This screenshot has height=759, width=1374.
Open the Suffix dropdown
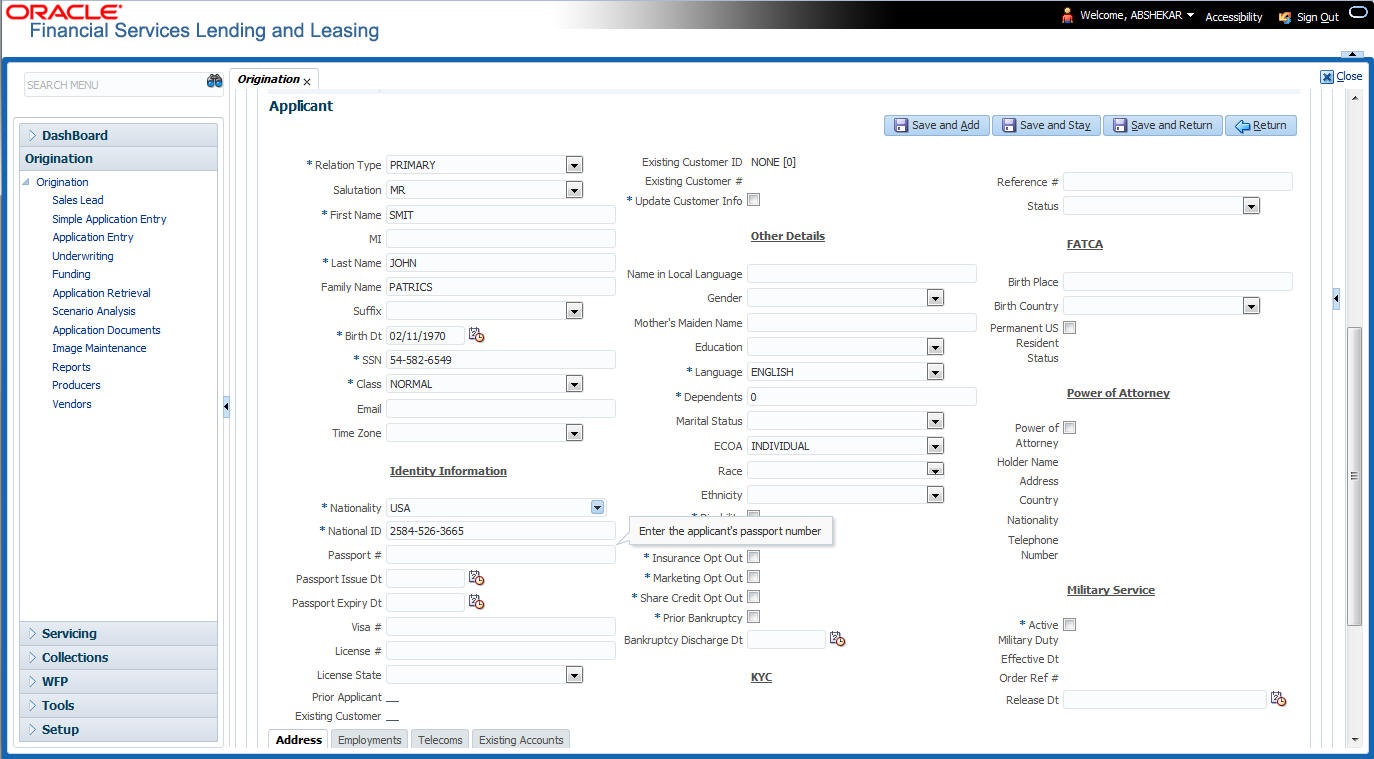pyautogui.click(x=574, y=311)
